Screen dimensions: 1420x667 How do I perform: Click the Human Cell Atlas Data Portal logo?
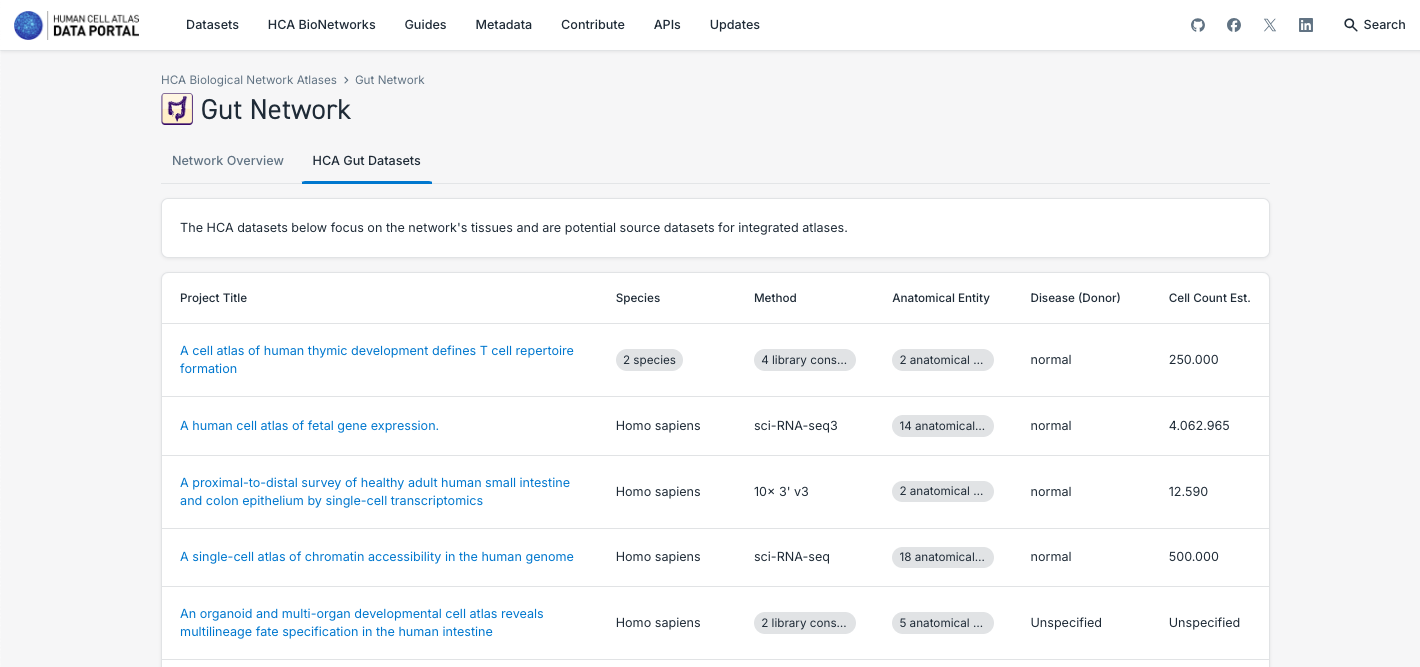click(77, 25)
